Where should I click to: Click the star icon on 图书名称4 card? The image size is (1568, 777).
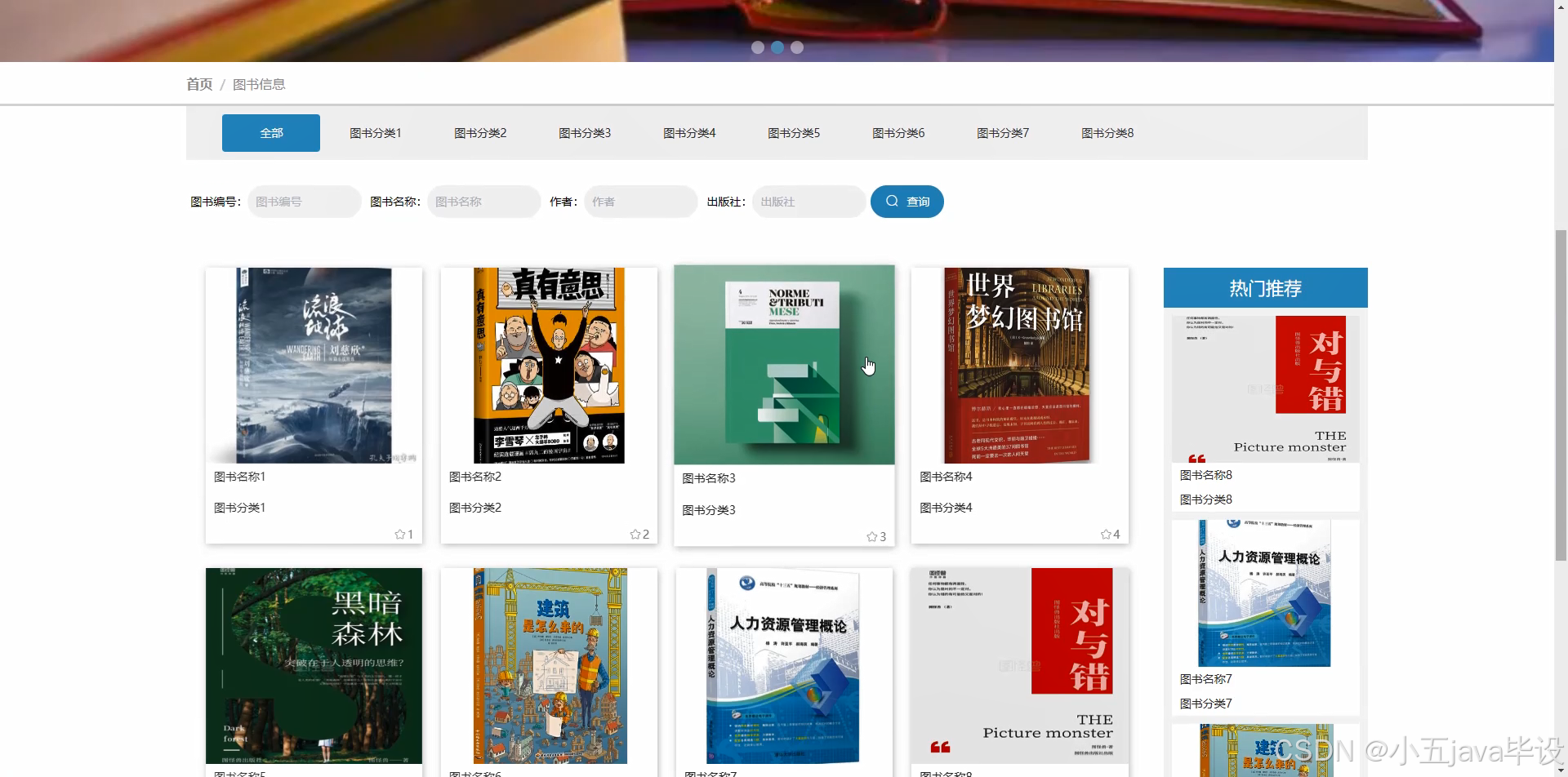click(1106, 535)
